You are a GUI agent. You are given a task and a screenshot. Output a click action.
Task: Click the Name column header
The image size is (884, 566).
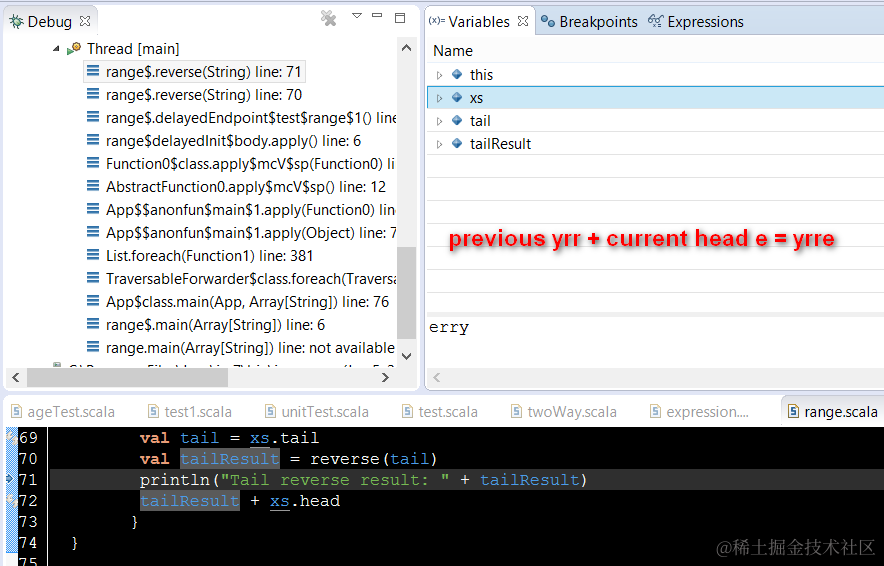point(453,51)
